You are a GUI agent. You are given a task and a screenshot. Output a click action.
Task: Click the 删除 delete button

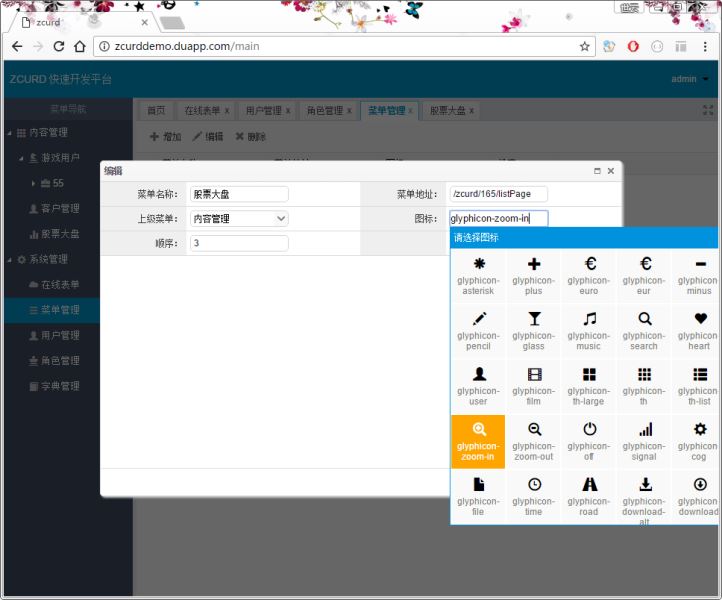(250, 137)
